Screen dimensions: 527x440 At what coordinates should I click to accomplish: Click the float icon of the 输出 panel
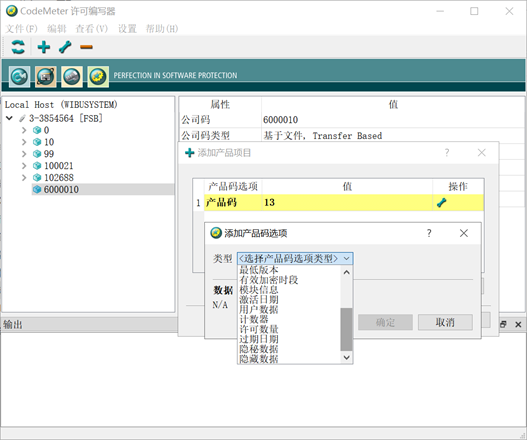503,324
